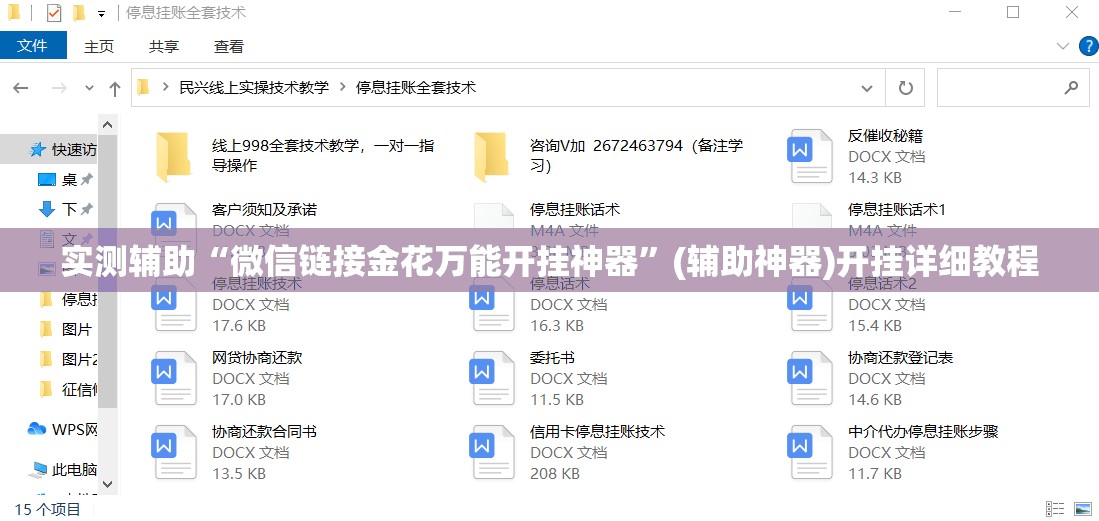Open the 共享 ribbon tab
The height and width of the screenshot is (521, 1099).
164,46
